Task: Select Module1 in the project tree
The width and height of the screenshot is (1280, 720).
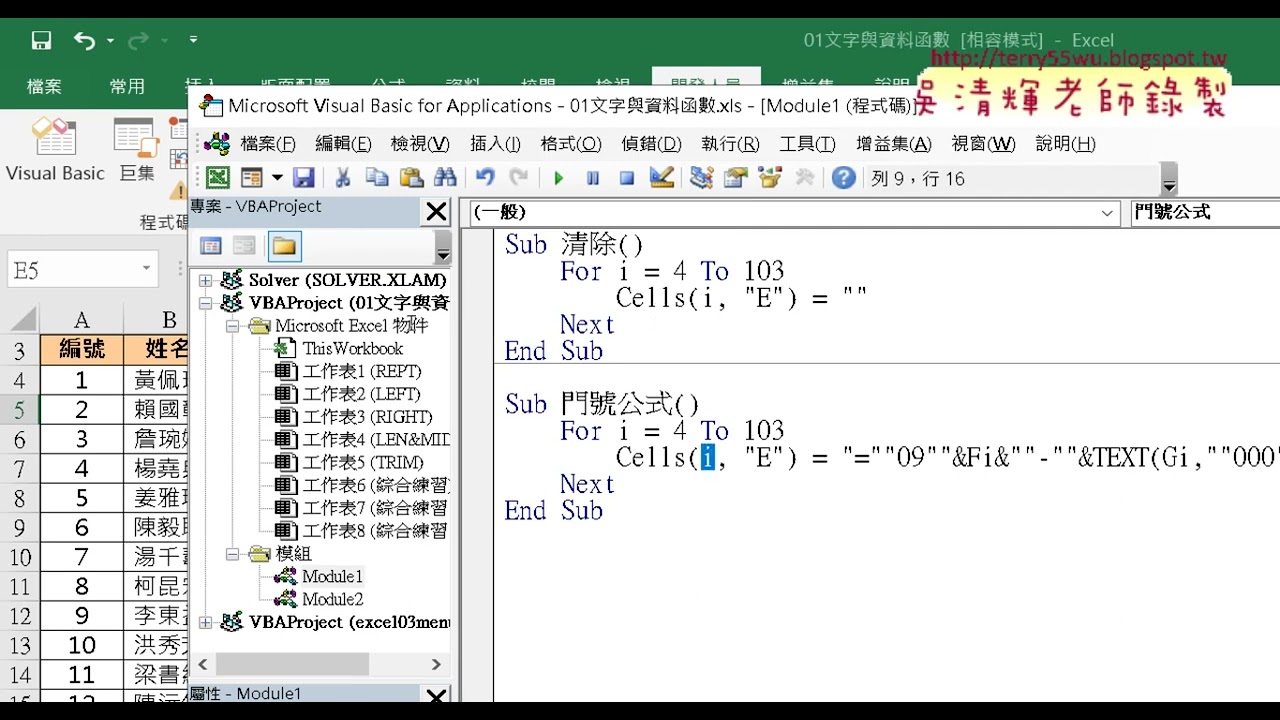Action: coord(332,576)
